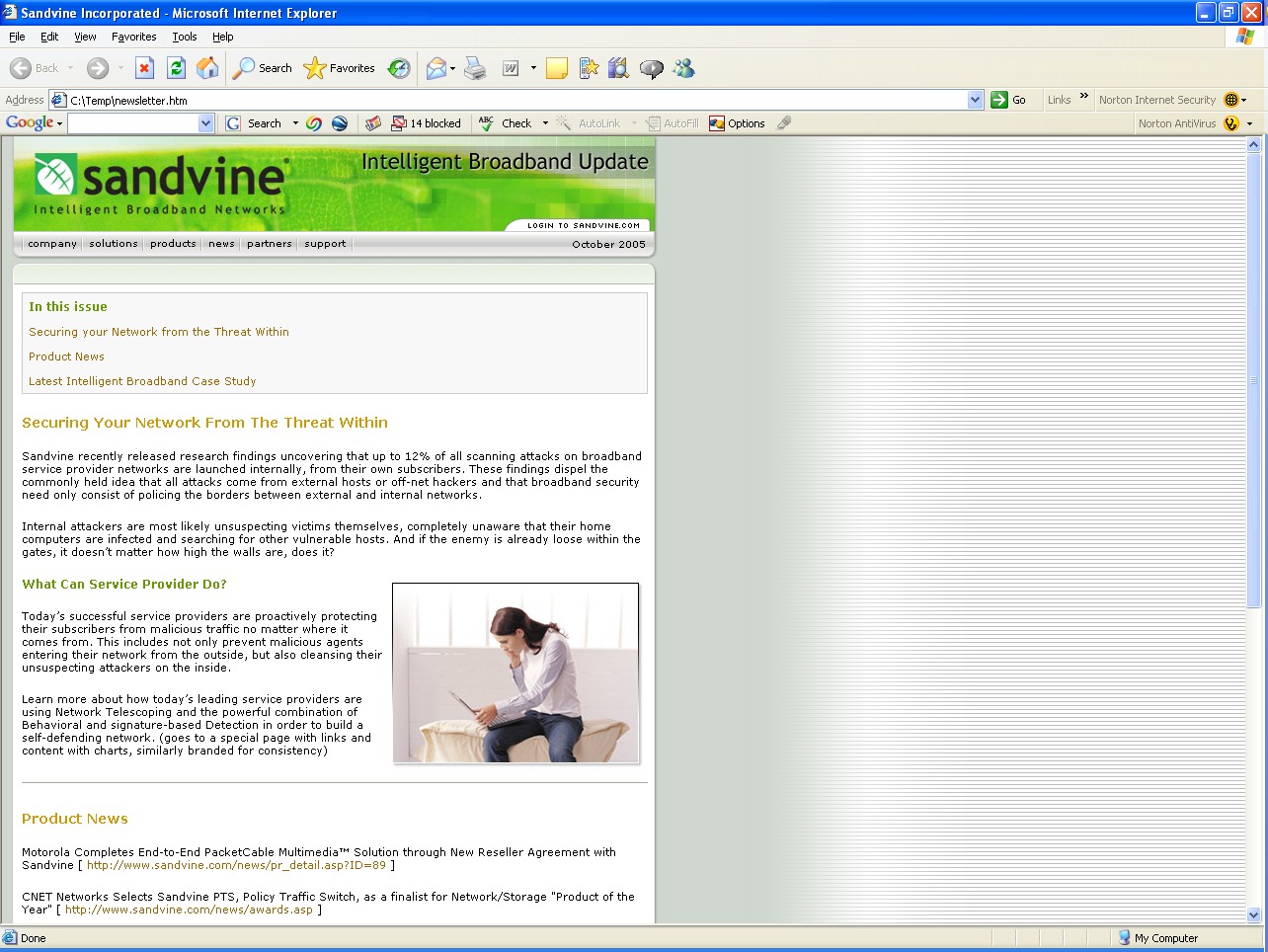
Task: Open Google search box dropdown arrow
Action: (205, 123)
